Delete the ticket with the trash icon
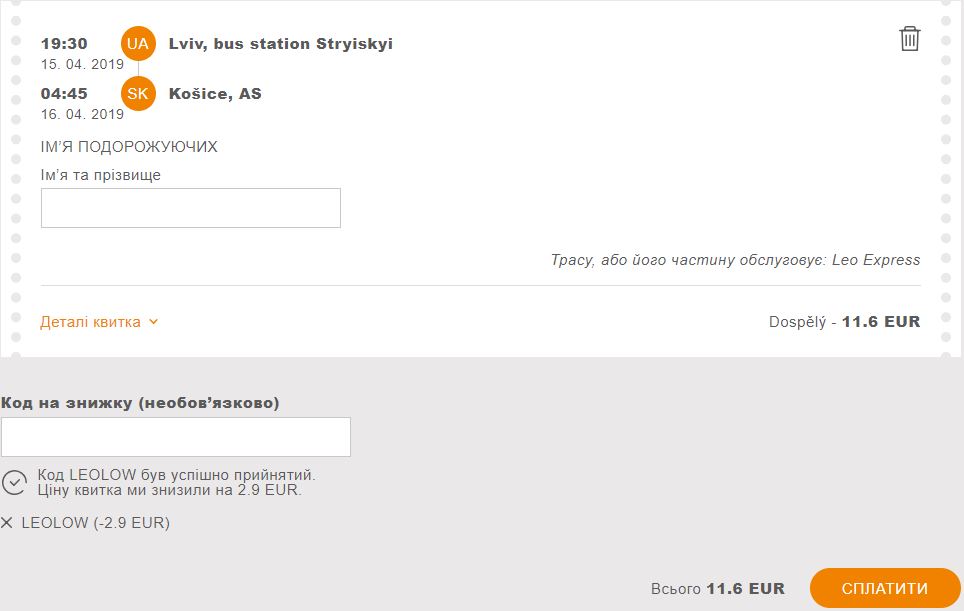The image size is (964, 611). (x=909, y=39)
